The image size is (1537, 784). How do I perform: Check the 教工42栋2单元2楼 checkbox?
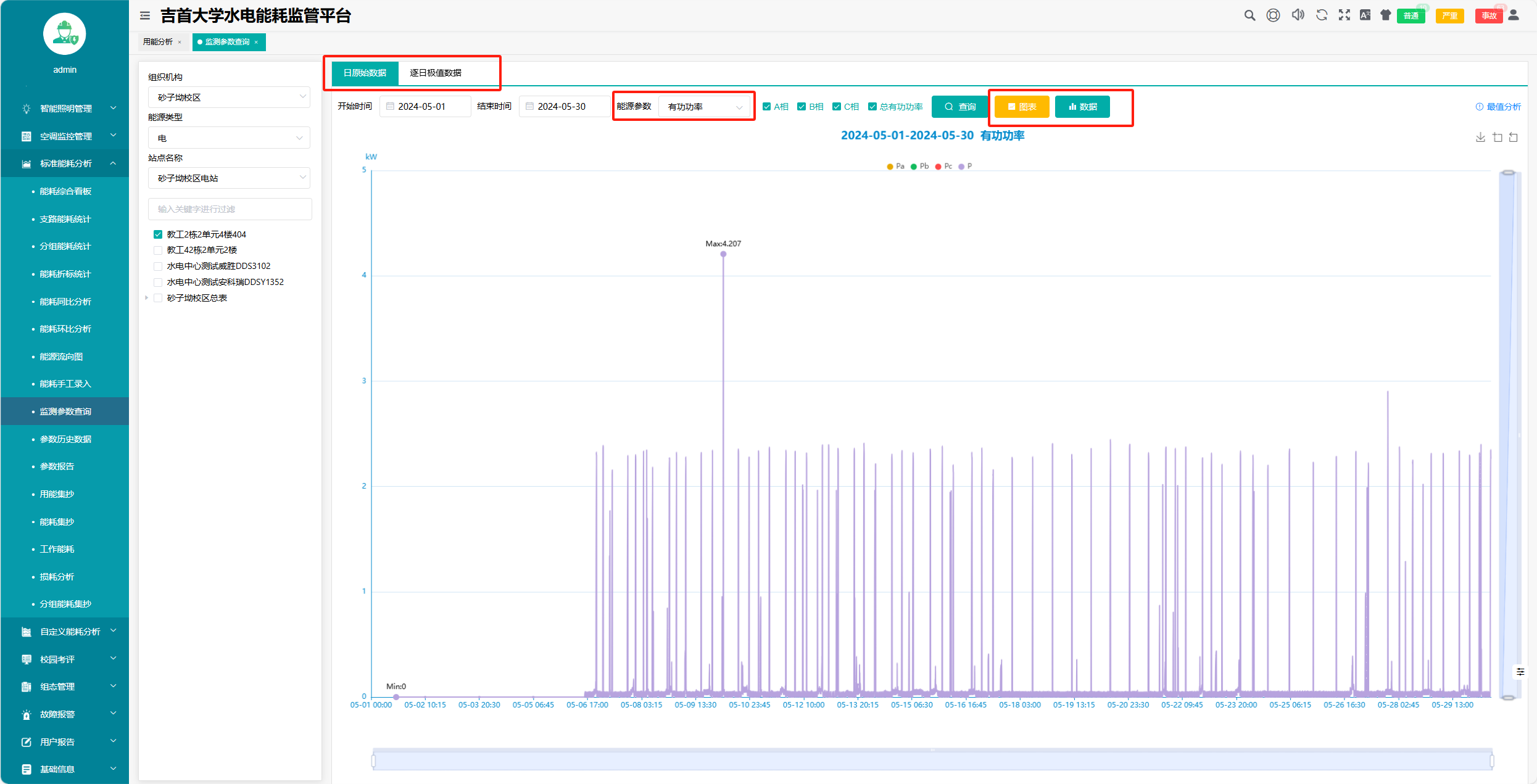(x=158, y=250)
